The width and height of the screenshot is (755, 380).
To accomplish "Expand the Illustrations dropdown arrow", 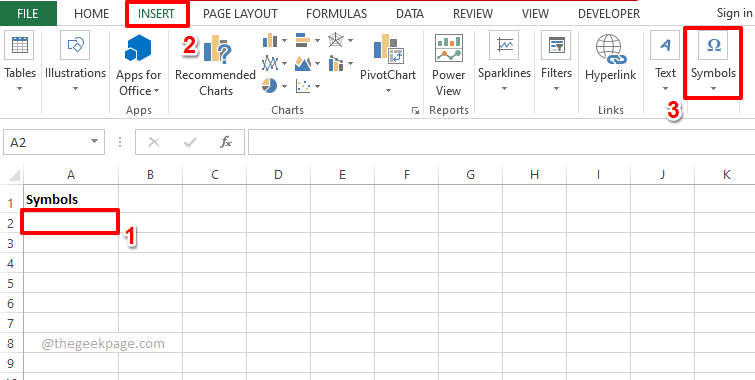I will tap(75, 89).
